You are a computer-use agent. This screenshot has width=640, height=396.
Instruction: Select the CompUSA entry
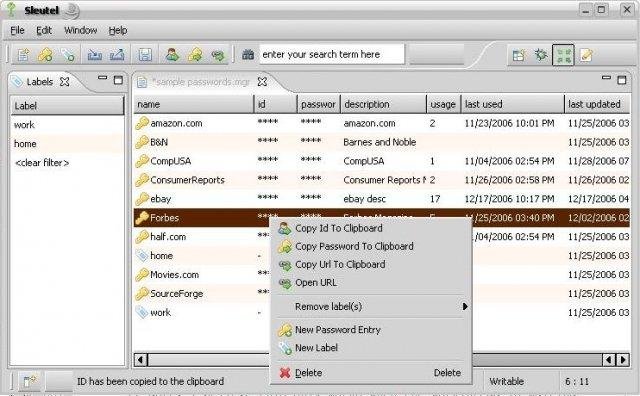click(382, 161)
